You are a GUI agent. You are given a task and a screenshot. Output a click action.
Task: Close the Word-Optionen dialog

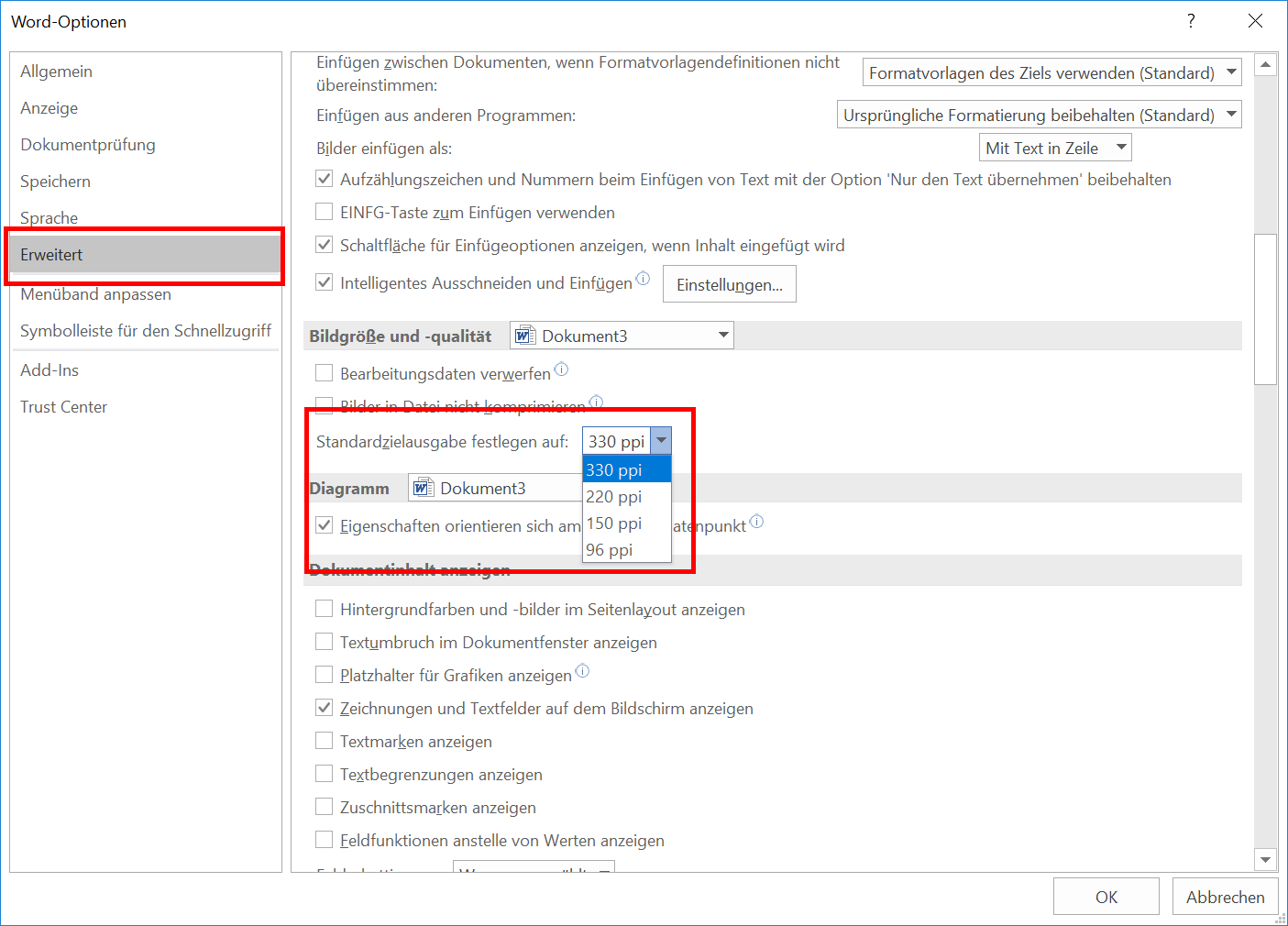point(1256,21)
